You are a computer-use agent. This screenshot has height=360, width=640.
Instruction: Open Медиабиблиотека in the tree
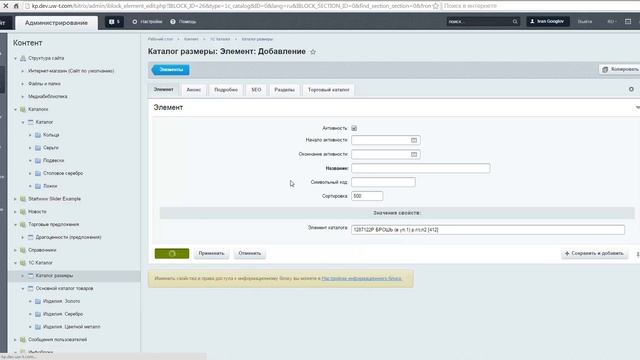[48, 96]
